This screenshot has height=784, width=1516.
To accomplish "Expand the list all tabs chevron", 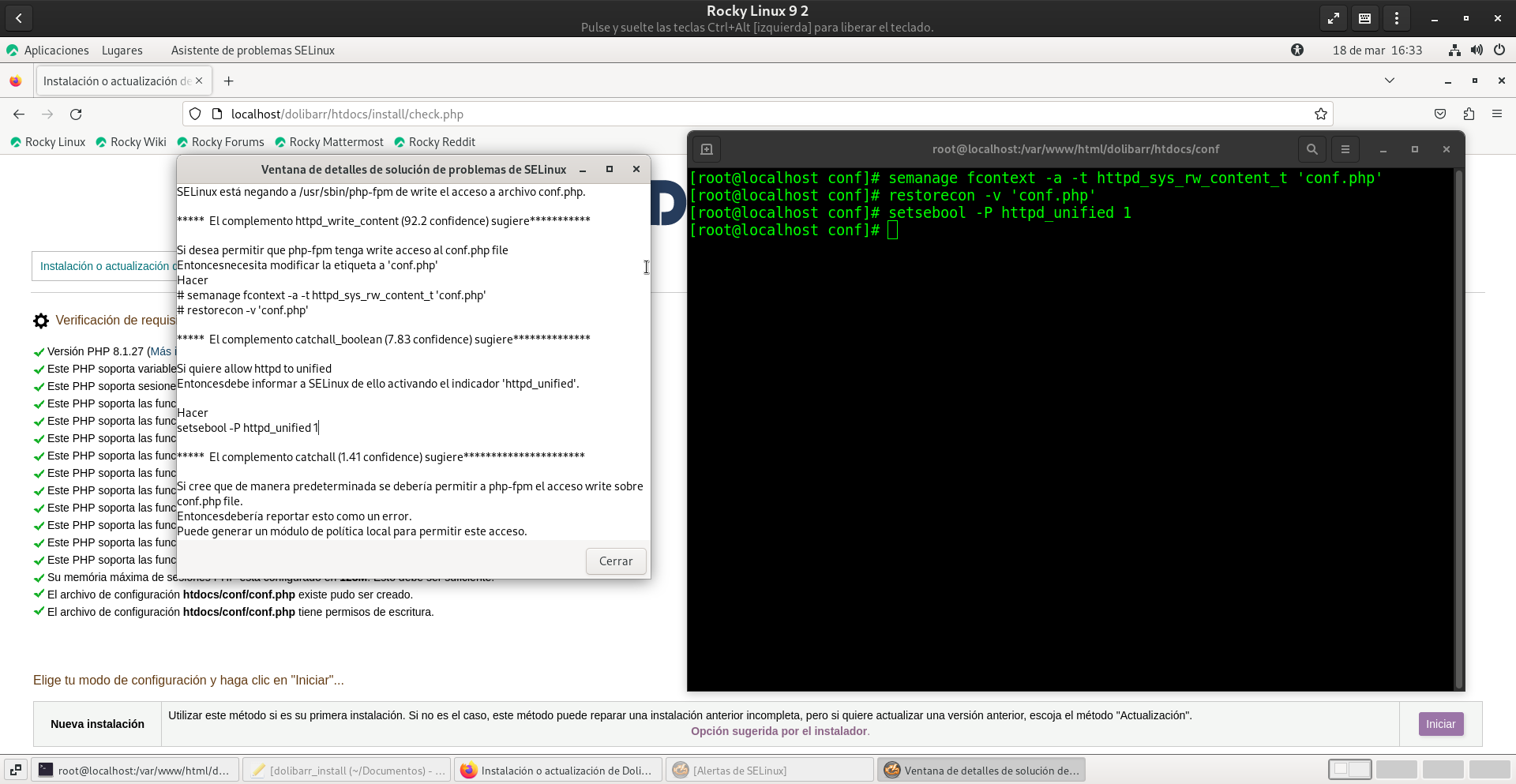I will coord(1390,81).
